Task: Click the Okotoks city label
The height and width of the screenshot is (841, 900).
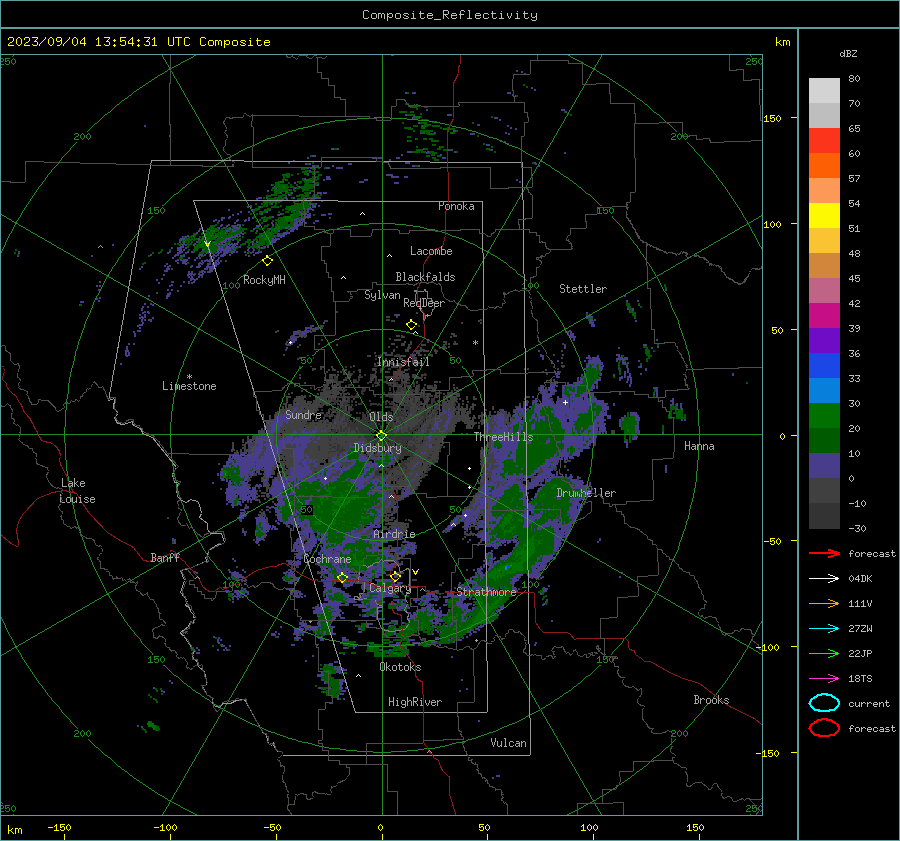Action: coord(400,667)
